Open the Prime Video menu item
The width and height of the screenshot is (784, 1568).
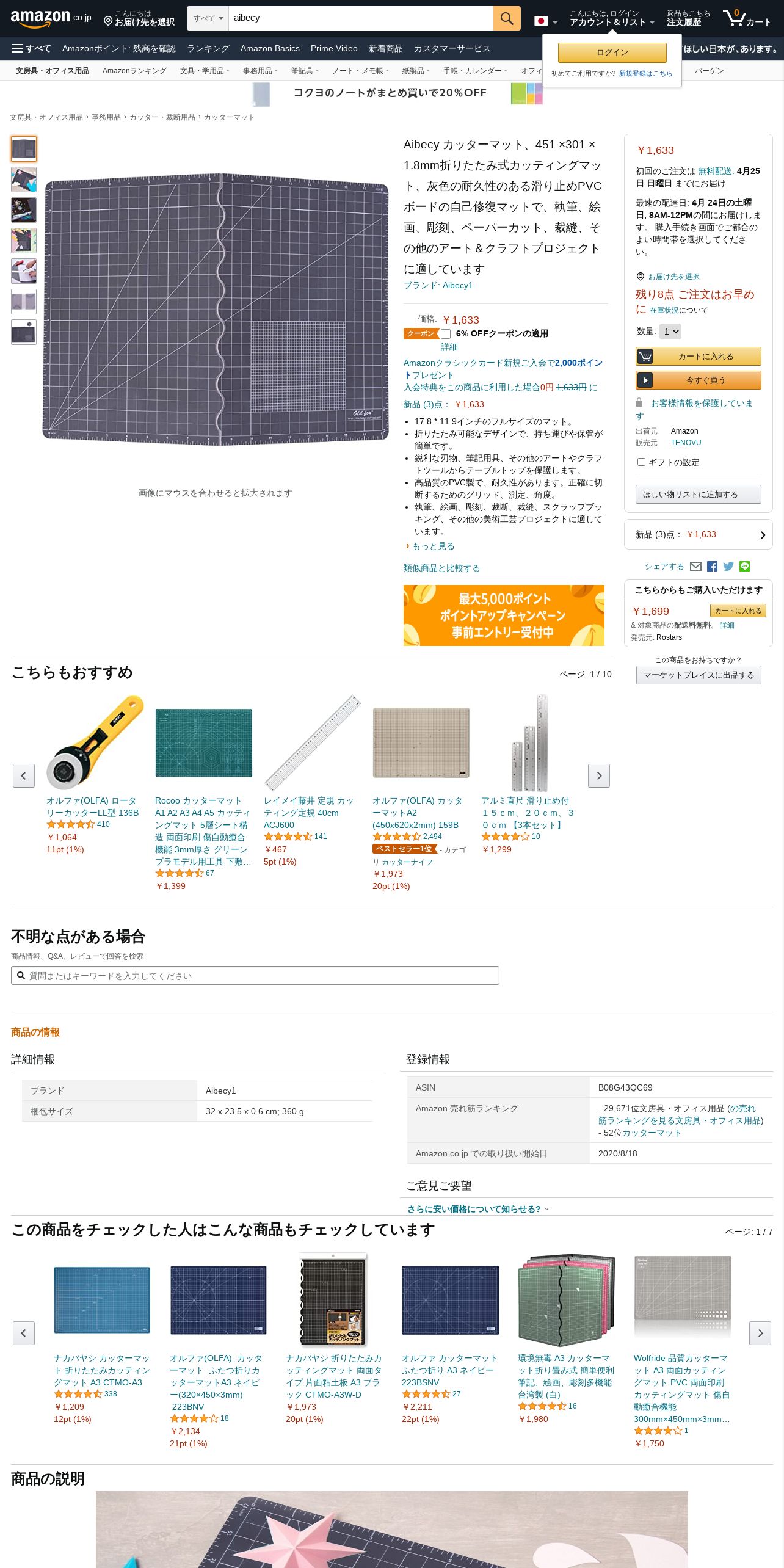[334, 48]
